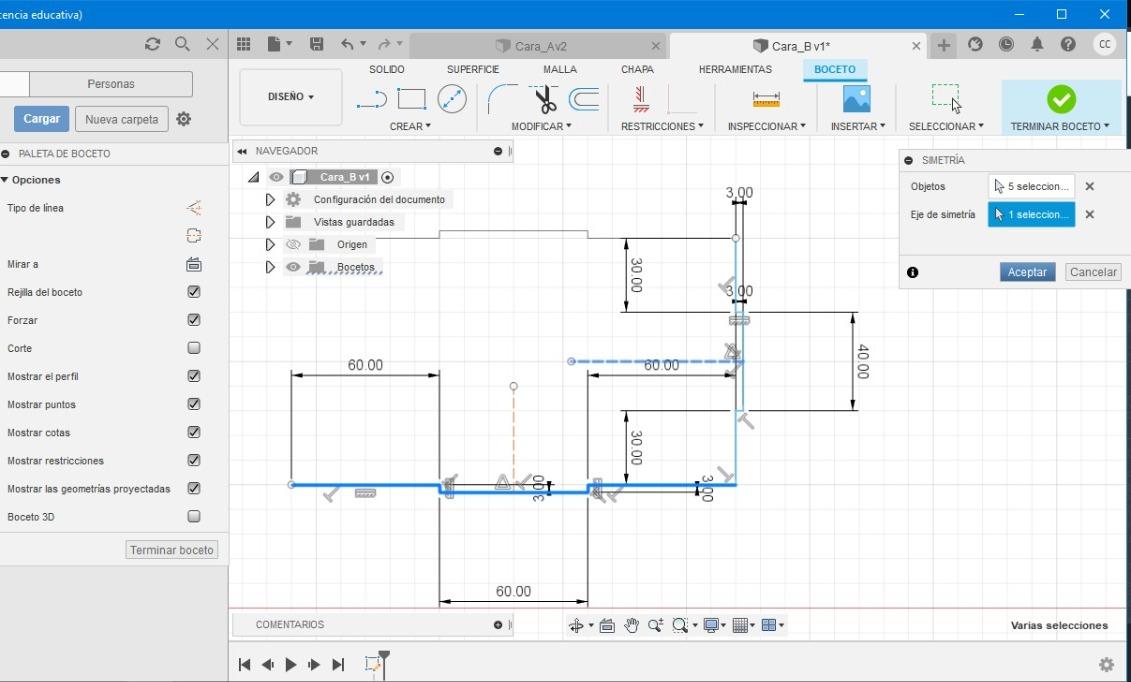Viewport: 1131px width, 682px height.
Task: Open the DISEÑO workspace dropdown
Action: pos(291,97)
